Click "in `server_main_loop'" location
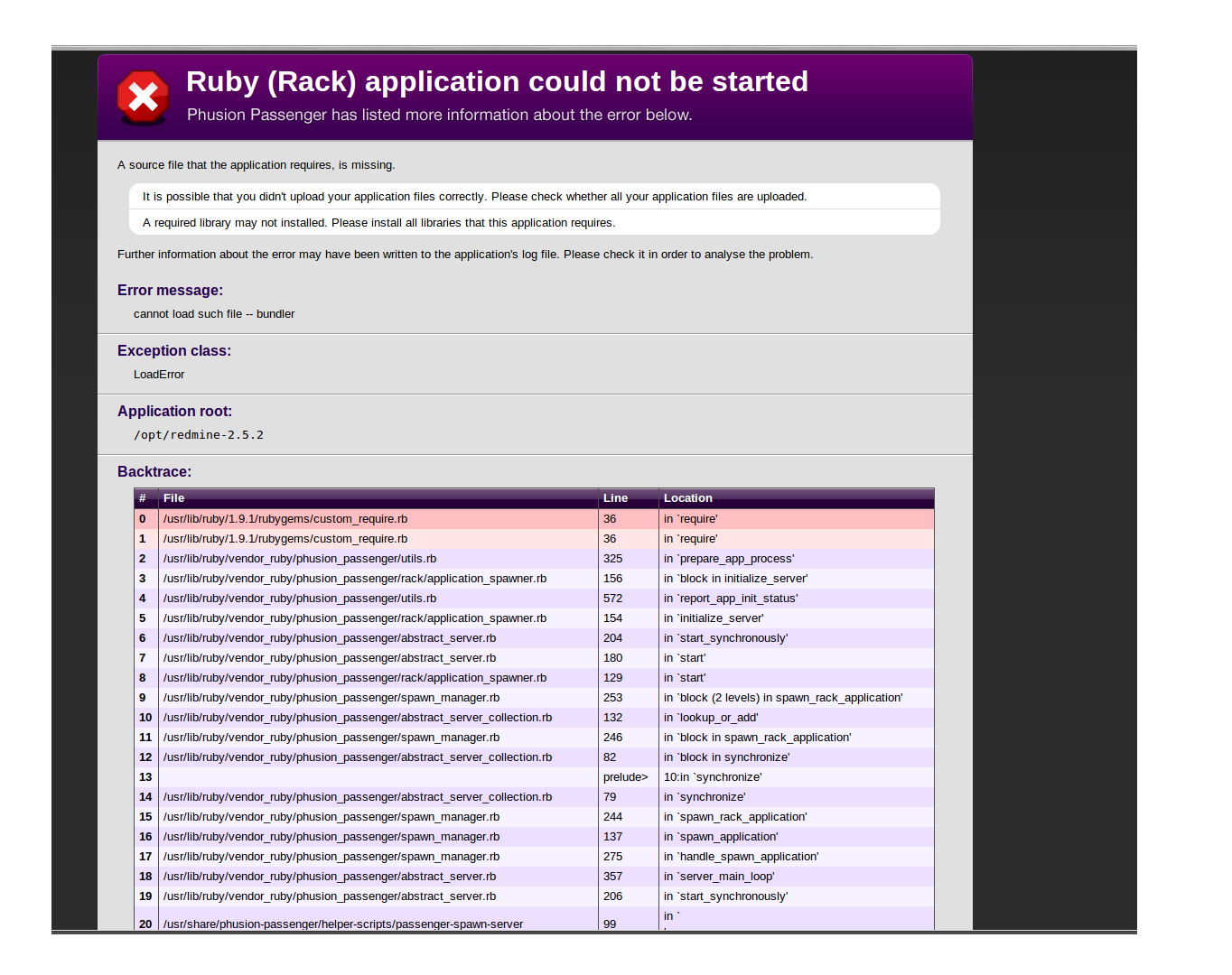The image size is (1232, 975). (719, 877)
